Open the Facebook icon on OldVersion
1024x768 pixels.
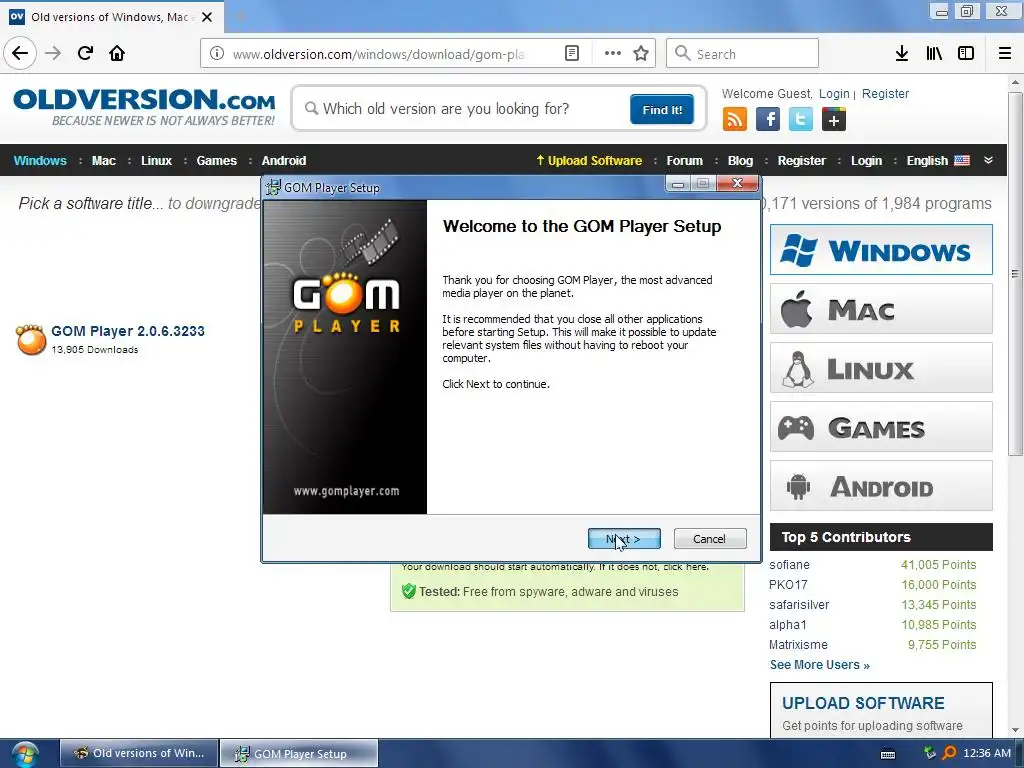768,120
